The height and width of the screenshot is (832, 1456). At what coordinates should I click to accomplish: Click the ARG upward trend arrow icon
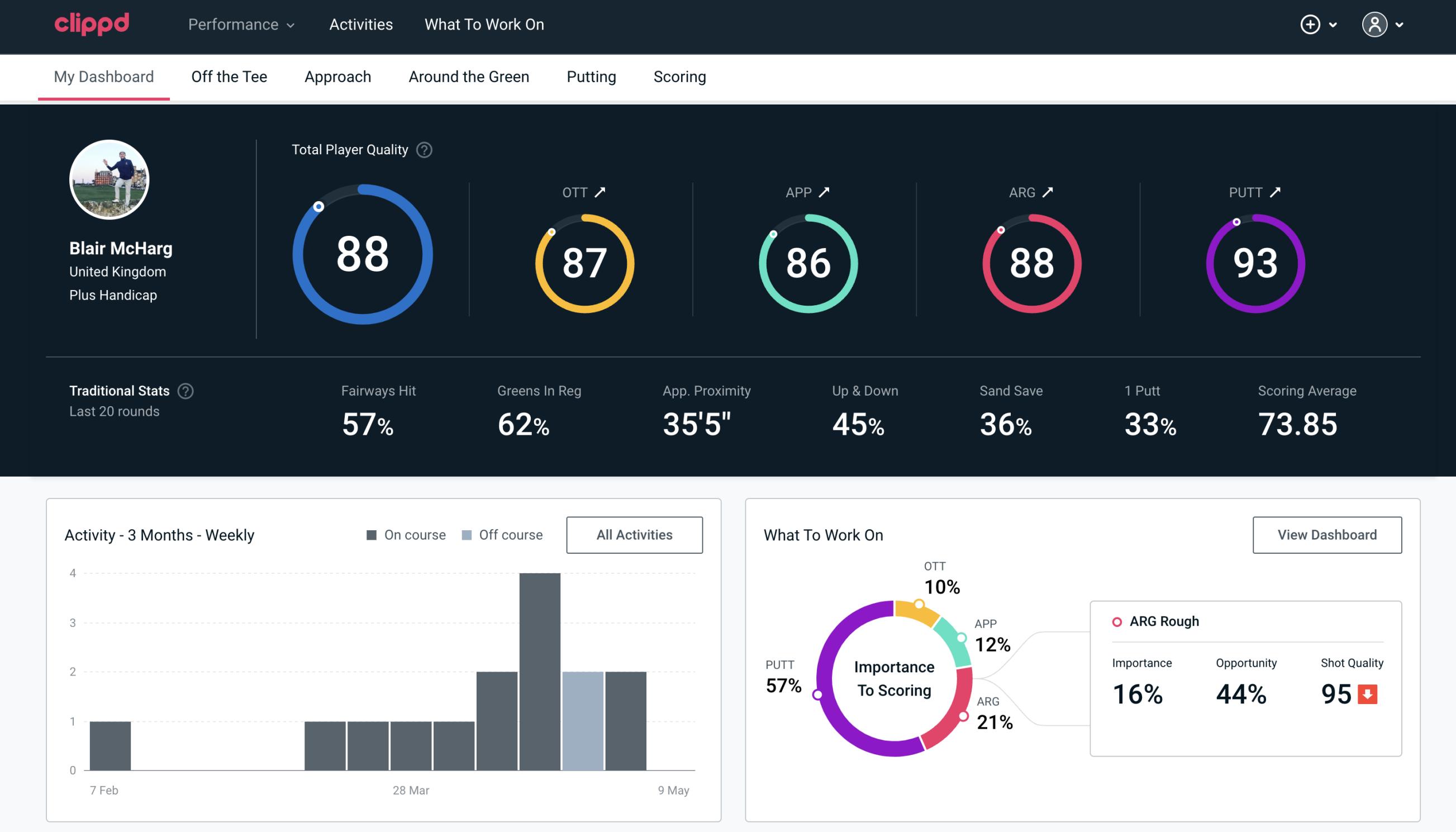click(x=1049, y=191)
